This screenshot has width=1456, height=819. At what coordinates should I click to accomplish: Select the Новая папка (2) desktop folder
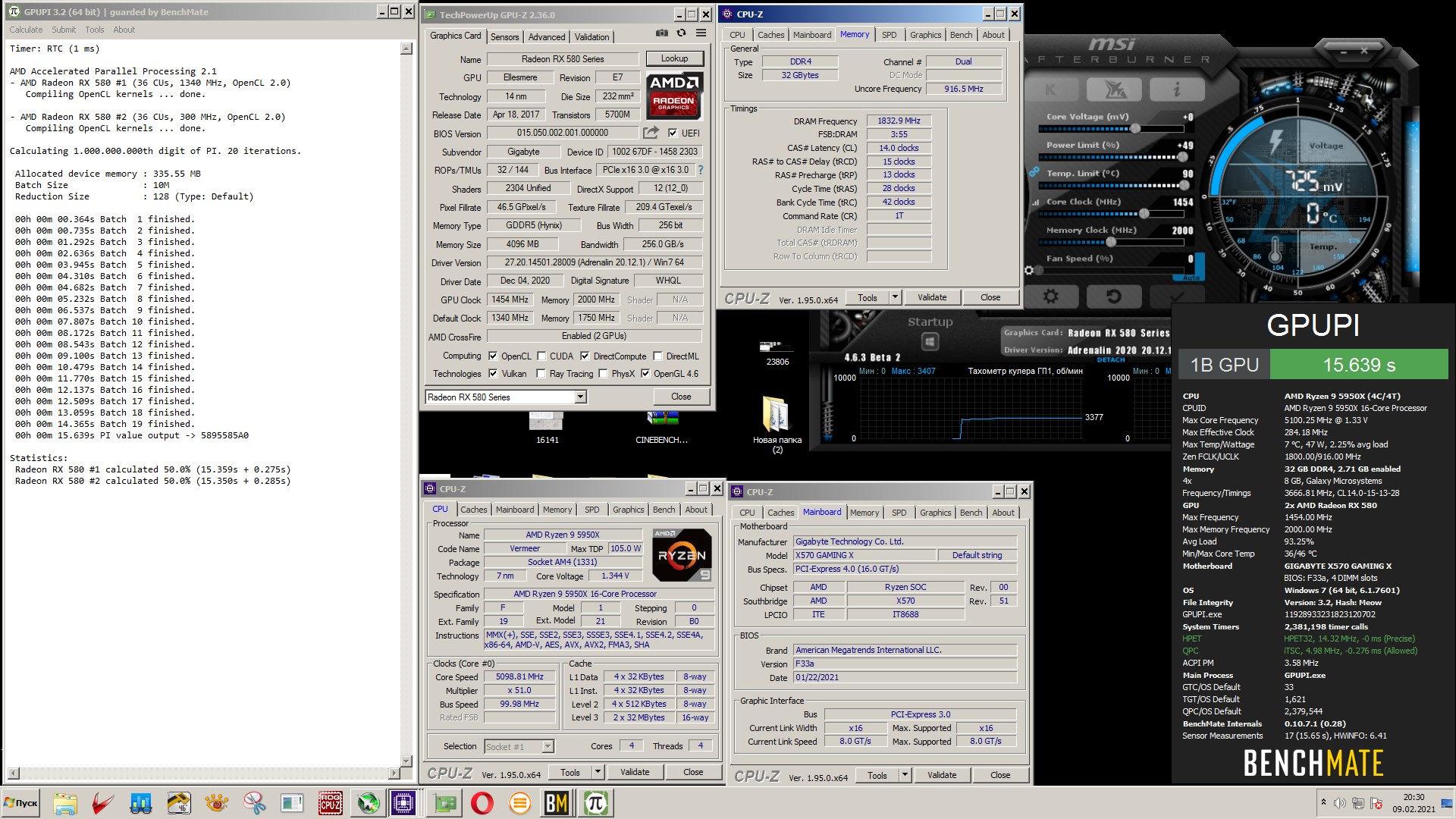(x=777, y=425)
